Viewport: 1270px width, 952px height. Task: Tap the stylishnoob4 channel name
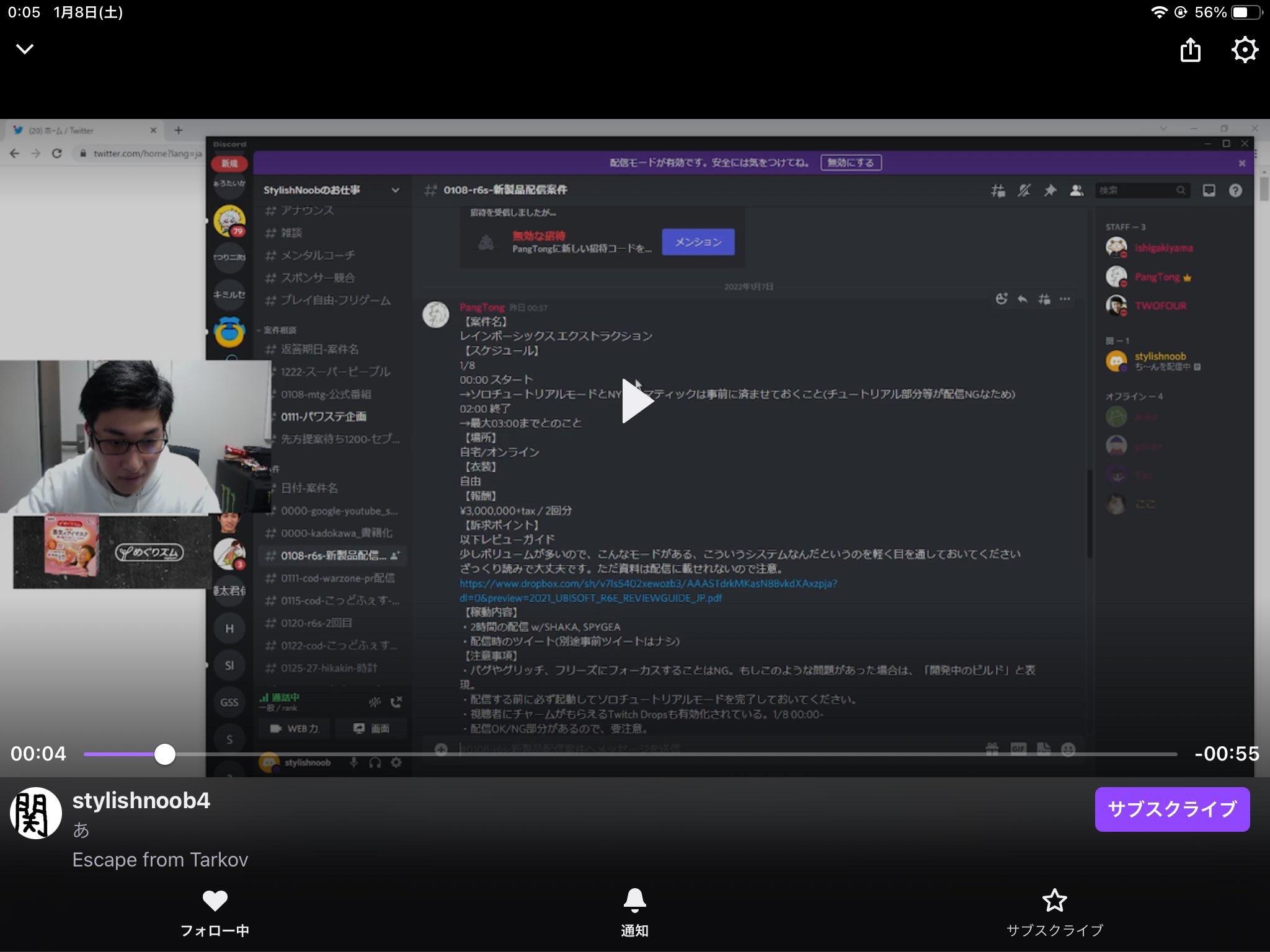pyautogui.click(x=141, y=800)
